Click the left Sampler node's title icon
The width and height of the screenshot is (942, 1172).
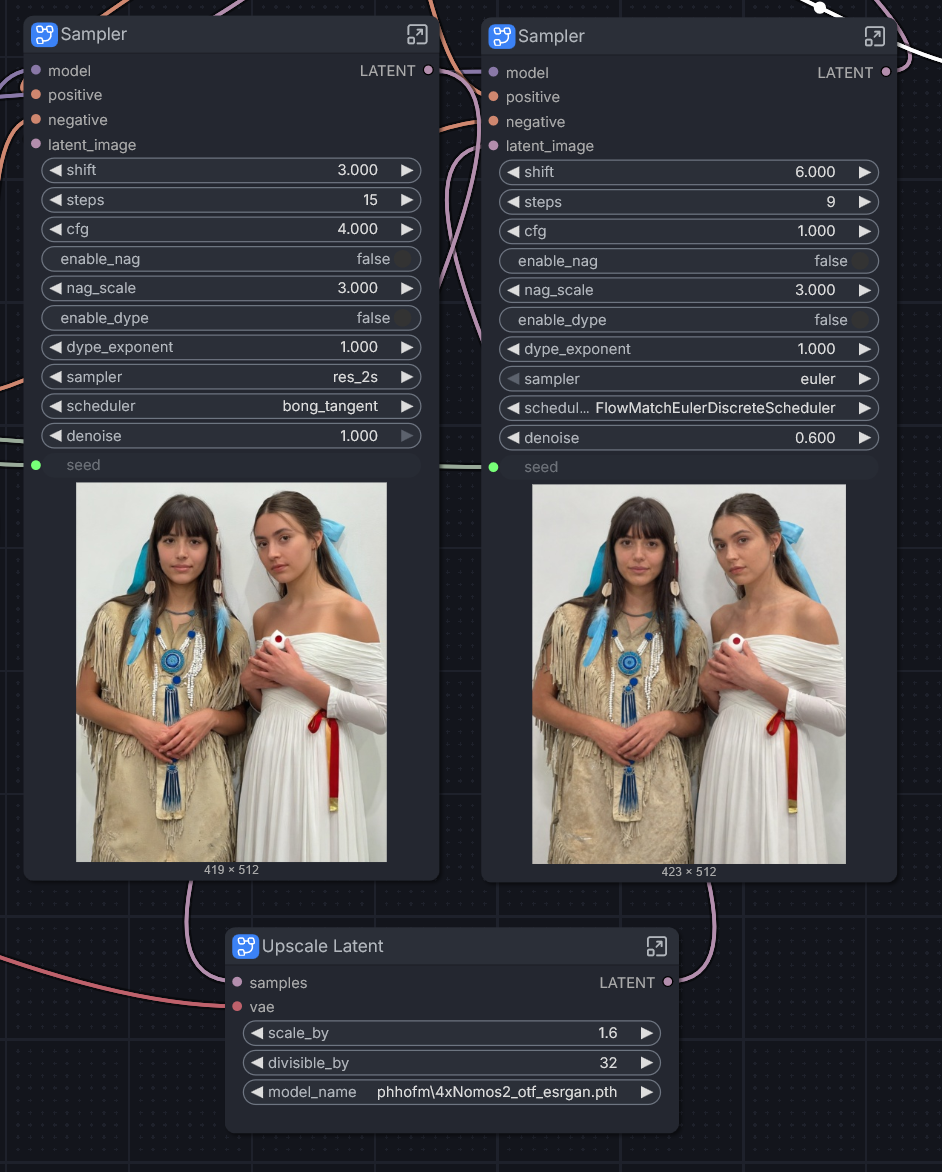[44, 34]
